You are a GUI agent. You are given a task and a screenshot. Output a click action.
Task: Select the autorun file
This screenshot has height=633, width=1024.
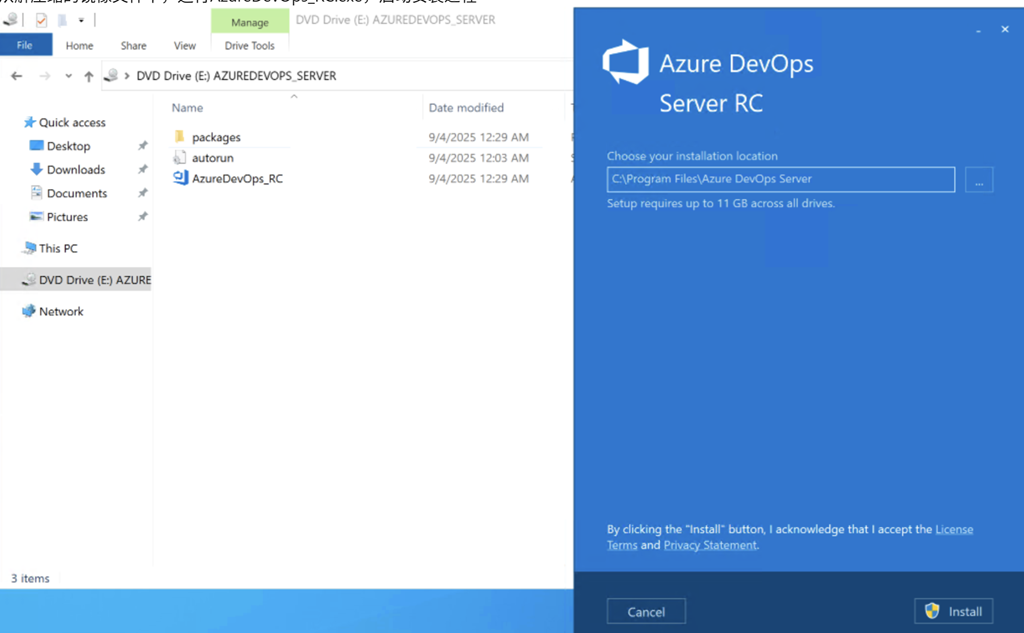212,157
